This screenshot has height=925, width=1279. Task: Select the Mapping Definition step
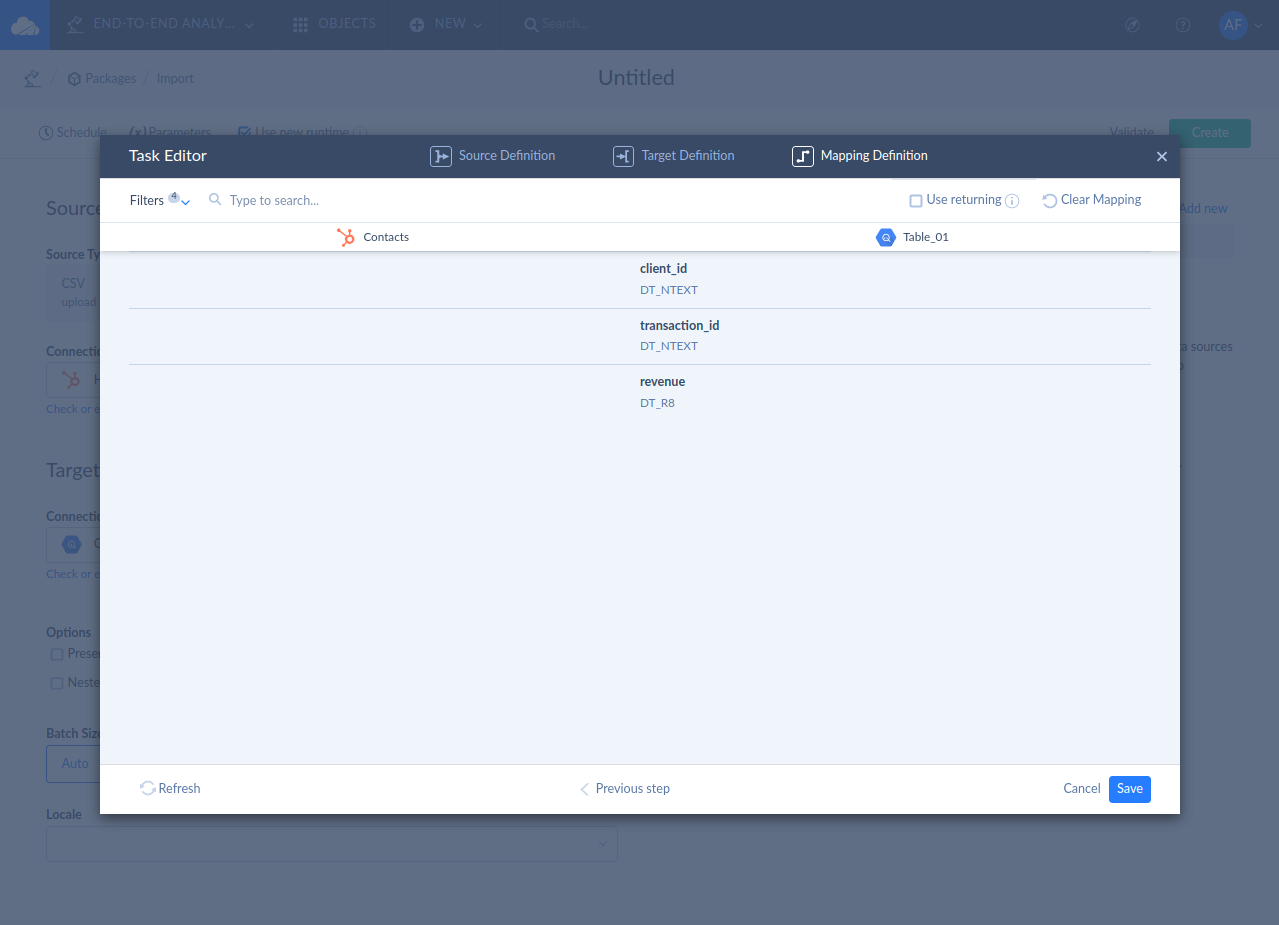tap(860, 156)
